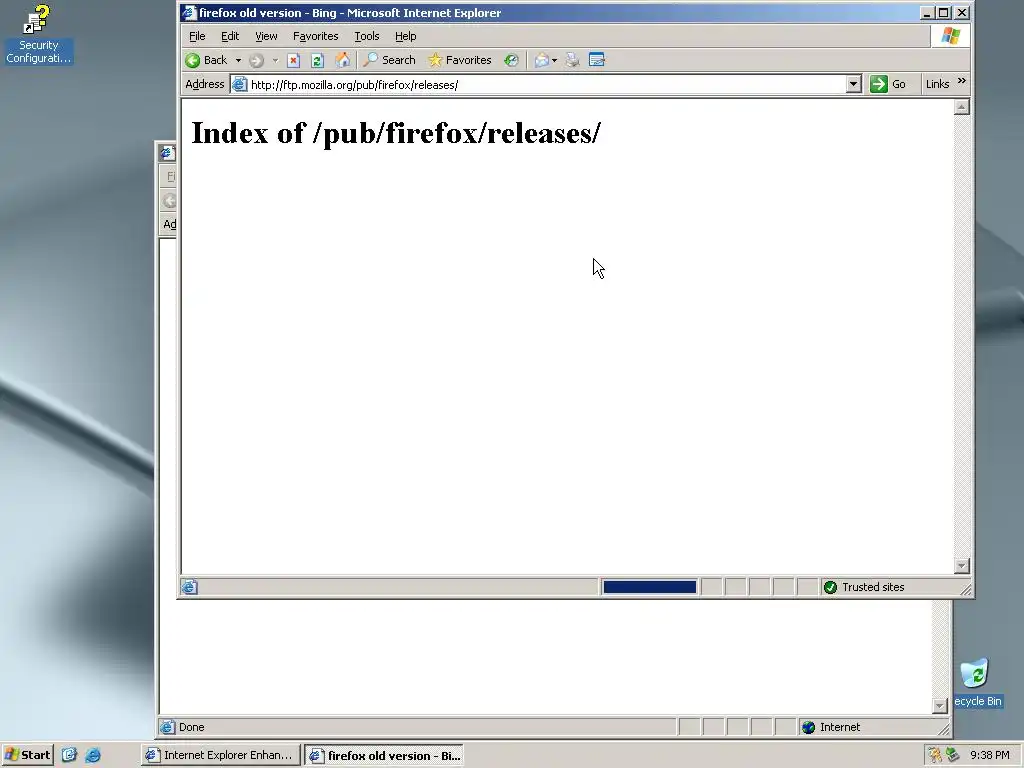Screen dimensions: 1024x768
Task: Click the Index of /pub/firefox/releases/ heading
Action: click(x=396, y=133)
